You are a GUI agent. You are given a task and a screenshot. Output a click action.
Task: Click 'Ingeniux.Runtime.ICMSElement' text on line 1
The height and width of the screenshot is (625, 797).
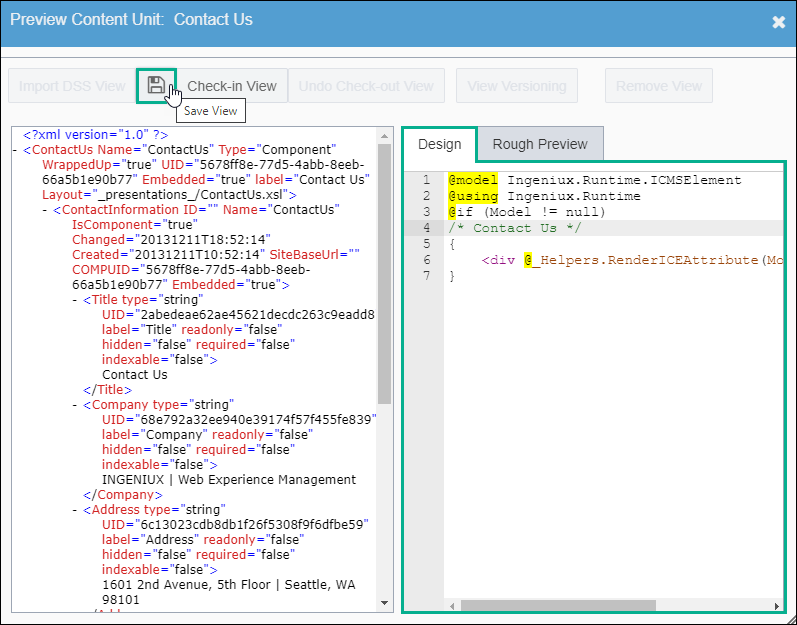(624, 180)
